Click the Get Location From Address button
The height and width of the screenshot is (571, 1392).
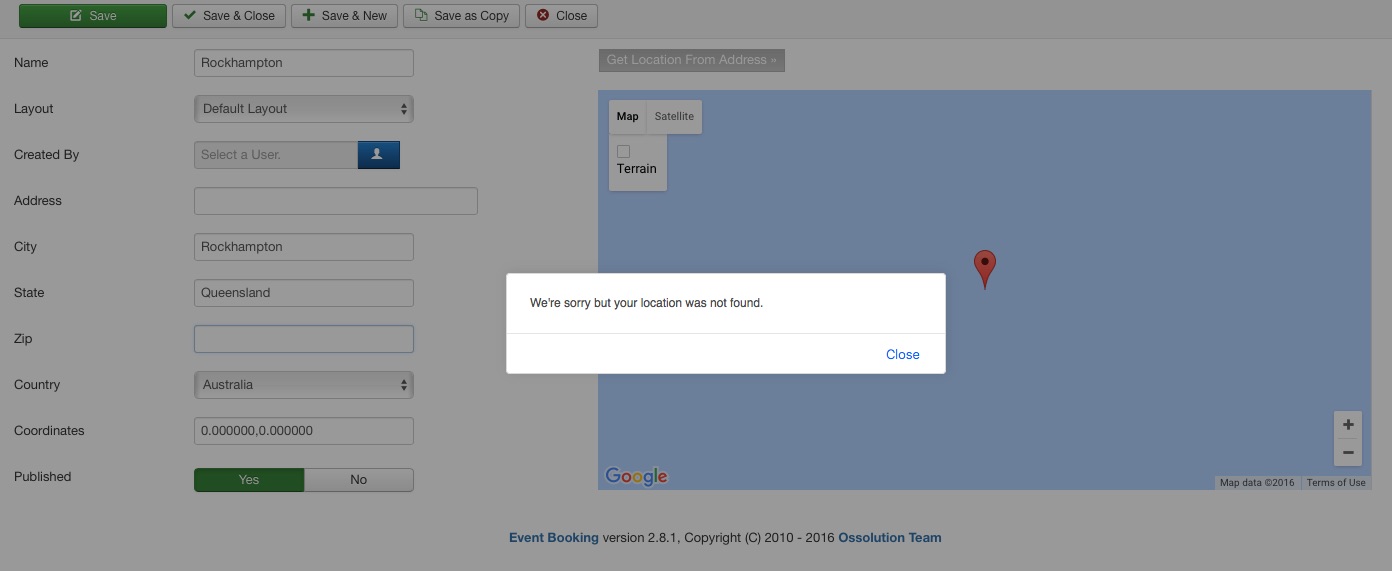(x=691, y=60)
